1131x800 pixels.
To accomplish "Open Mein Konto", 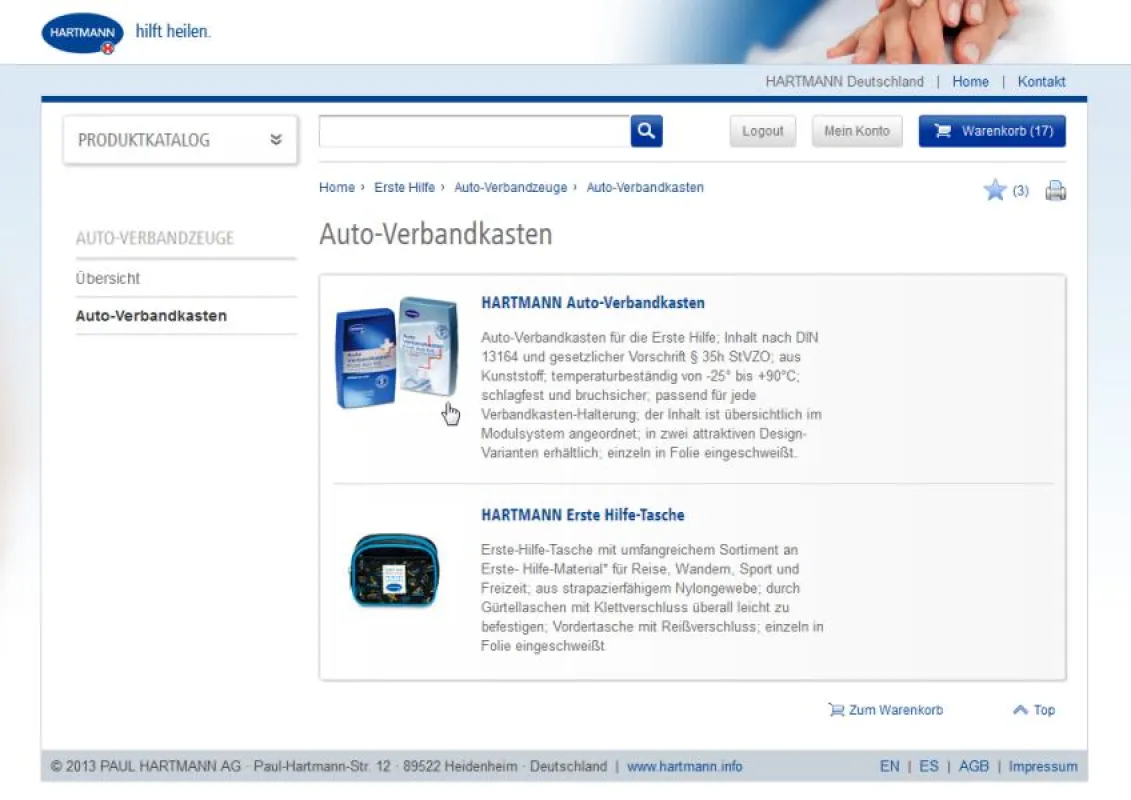I will click(x=857, y=131).
